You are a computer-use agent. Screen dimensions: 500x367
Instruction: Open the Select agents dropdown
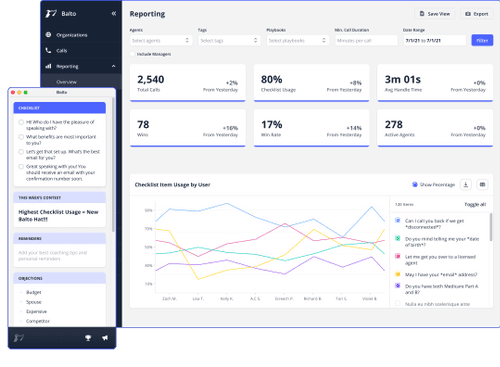pyautogui.click(x=161, y=40)
